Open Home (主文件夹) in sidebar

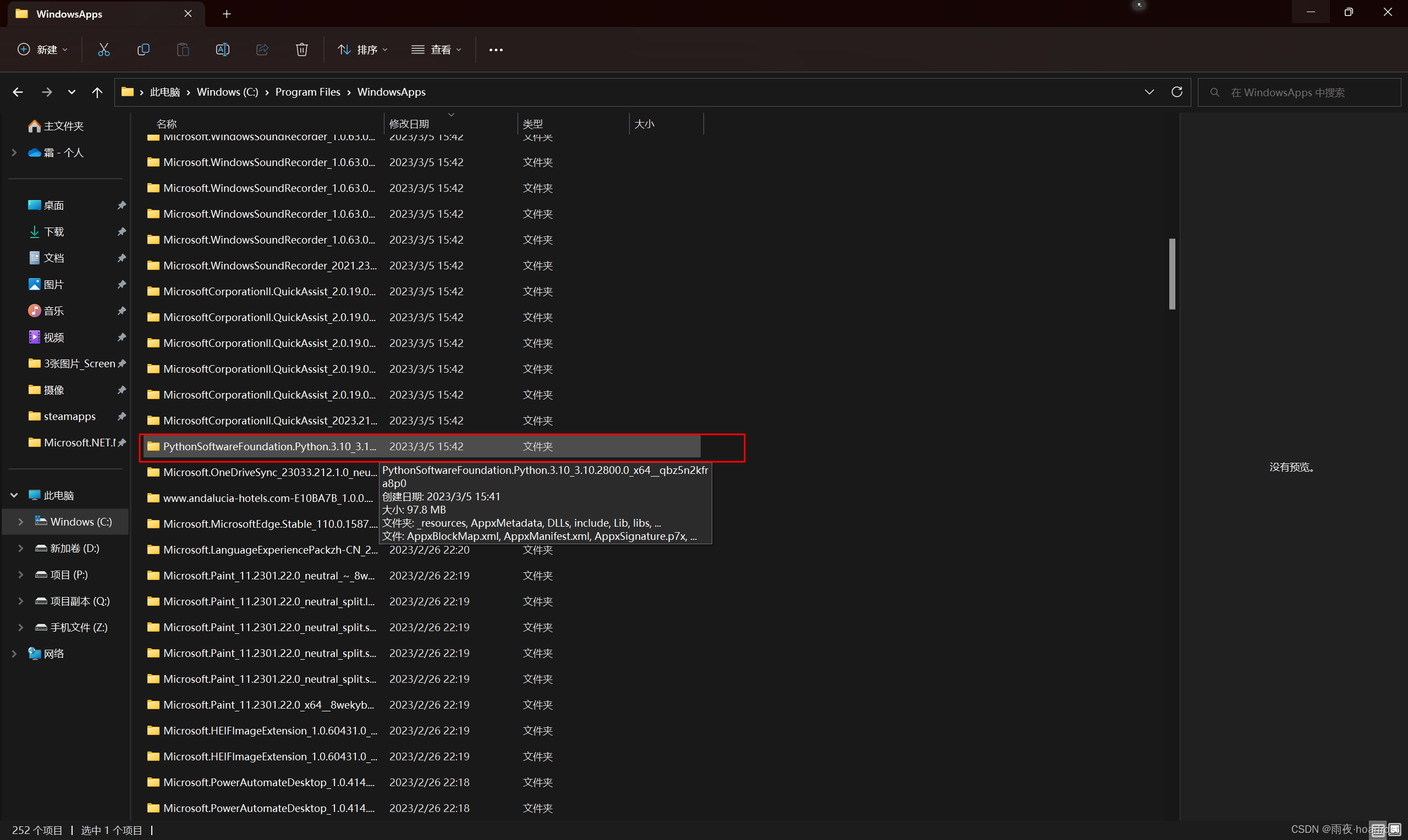(56, 126)
